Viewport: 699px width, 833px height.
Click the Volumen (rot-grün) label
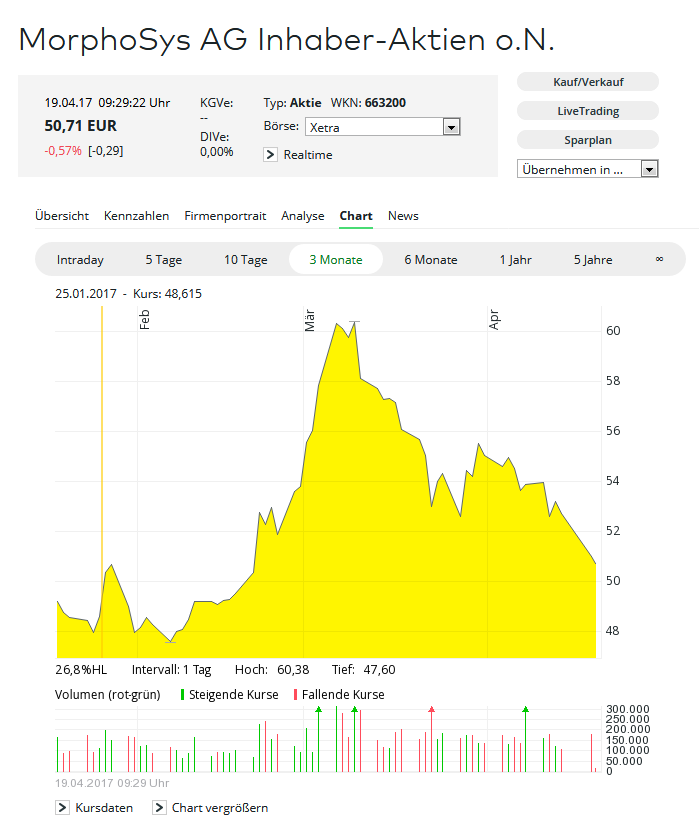click(108, 694)
